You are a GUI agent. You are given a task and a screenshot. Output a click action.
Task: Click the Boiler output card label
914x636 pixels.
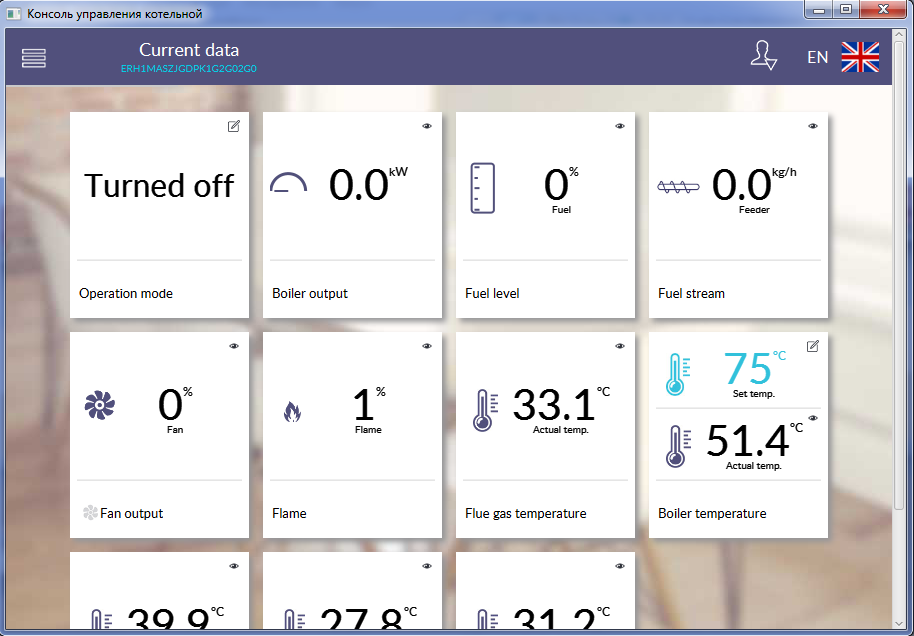[310, 293]
